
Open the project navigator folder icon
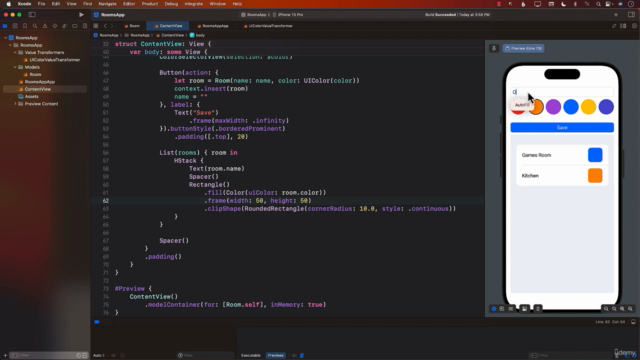pos(5,26)
